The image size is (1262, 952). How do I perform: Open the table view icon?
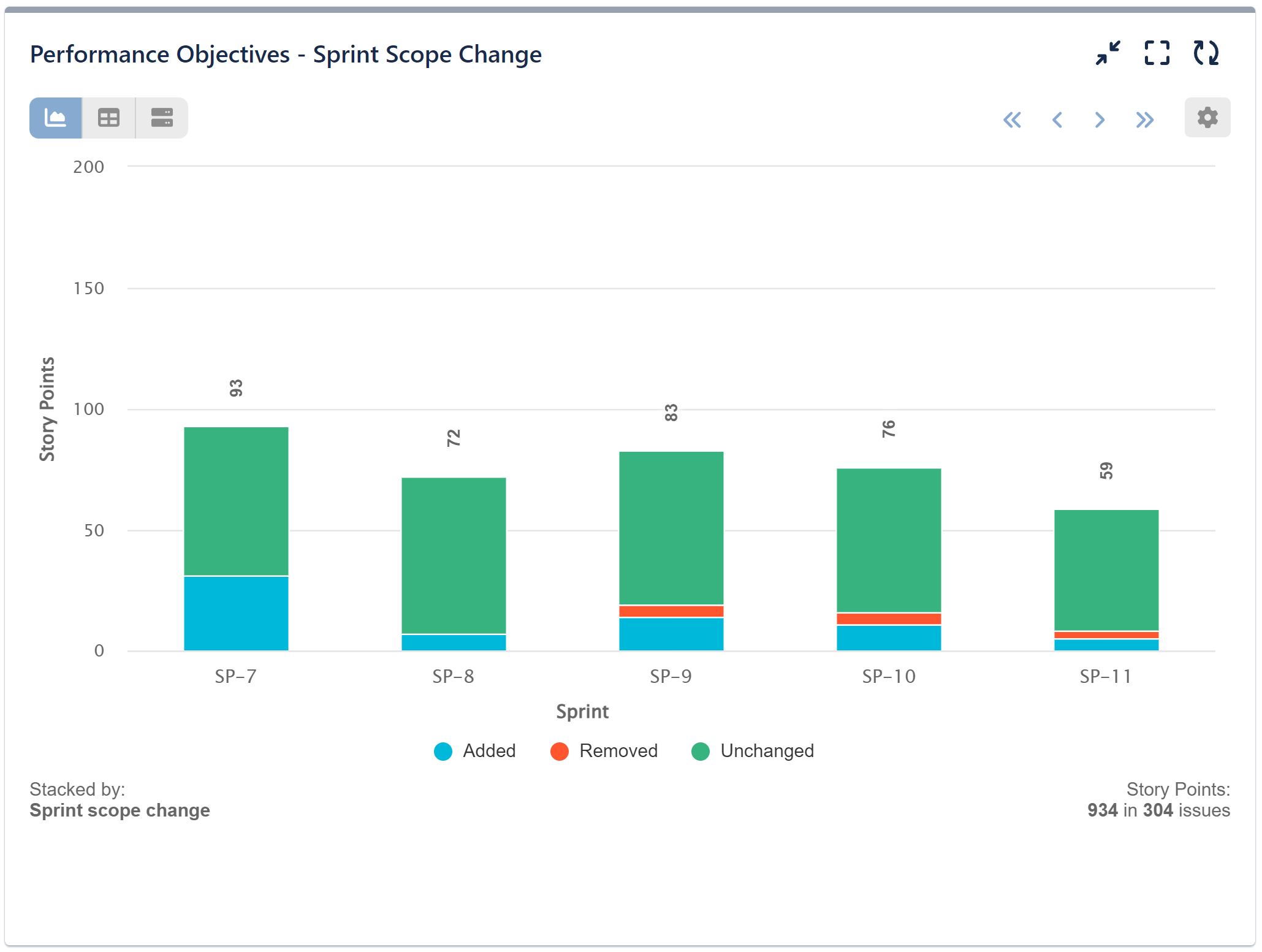tap(108, 117)
